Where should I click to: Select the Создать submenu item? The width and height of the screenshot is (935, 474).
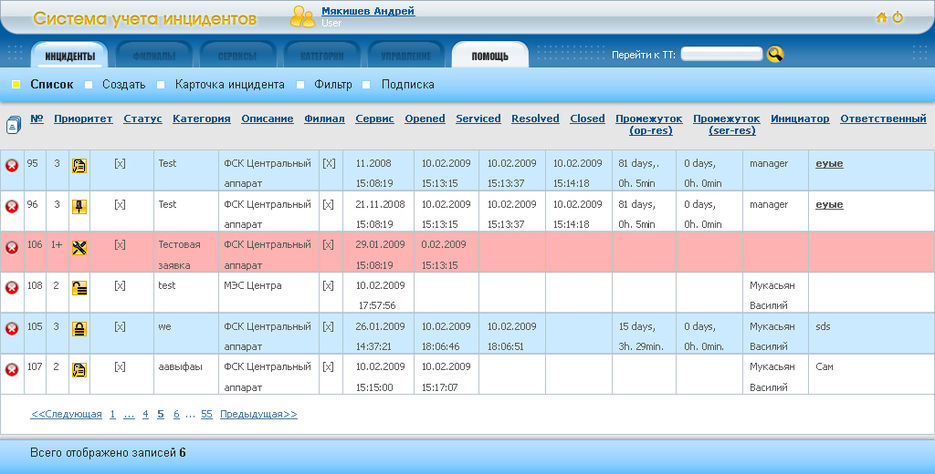(123, 84)
